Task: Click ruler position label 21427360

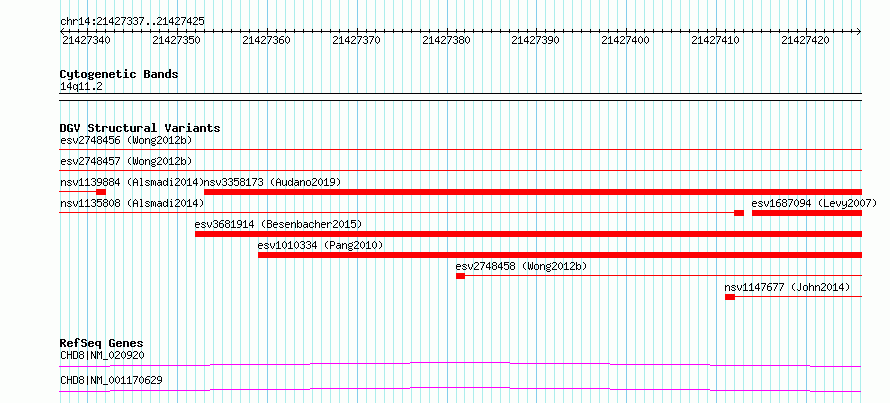Action: [266, 40]
